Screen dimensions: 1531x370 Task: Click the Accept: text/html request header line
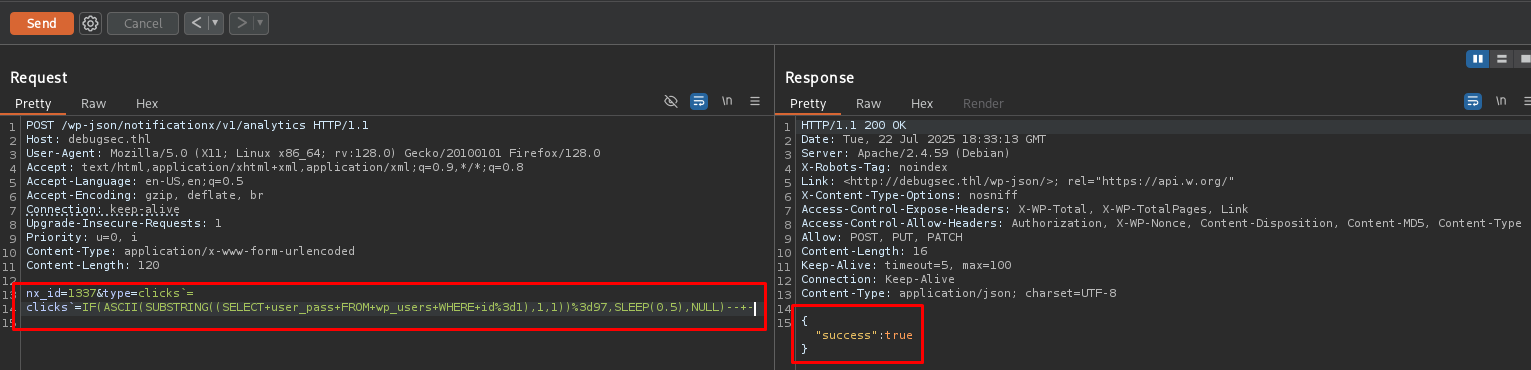coord(275,167)
